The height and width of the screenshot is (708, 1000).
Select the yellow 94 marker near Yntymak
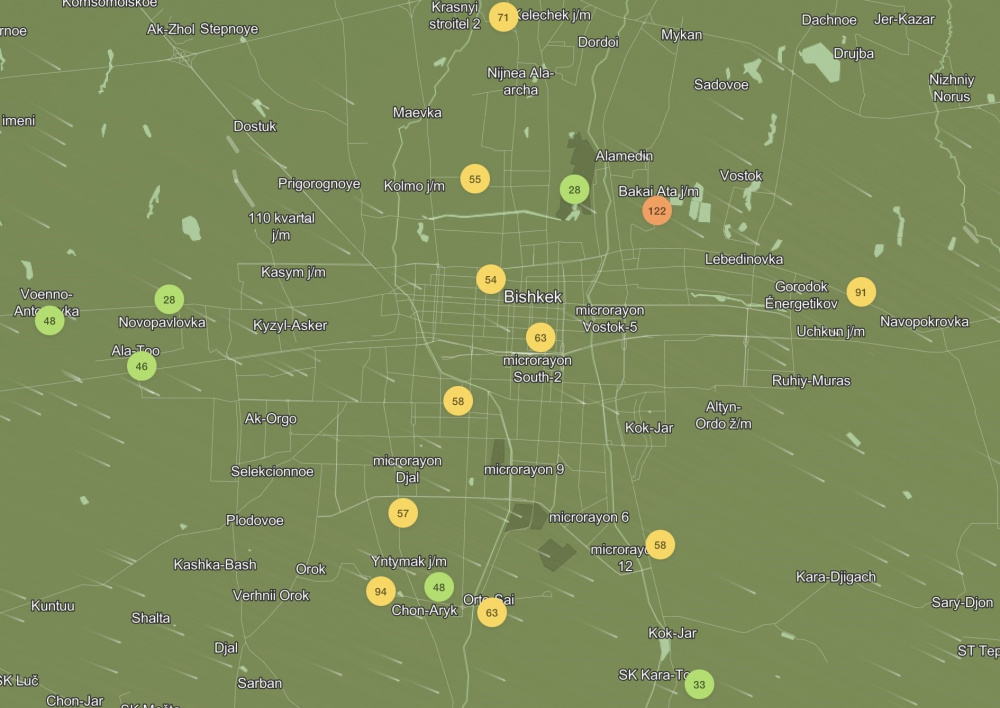(x=380, y=591)
